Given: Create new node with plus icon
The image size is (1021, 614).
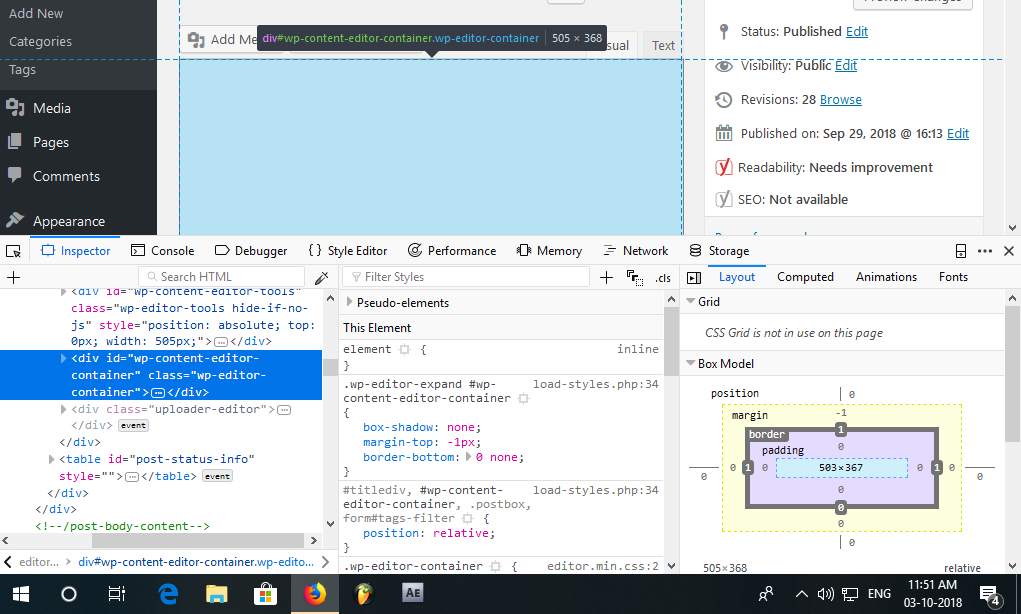Looking at the screenshot, I should [x=13, y=277].
